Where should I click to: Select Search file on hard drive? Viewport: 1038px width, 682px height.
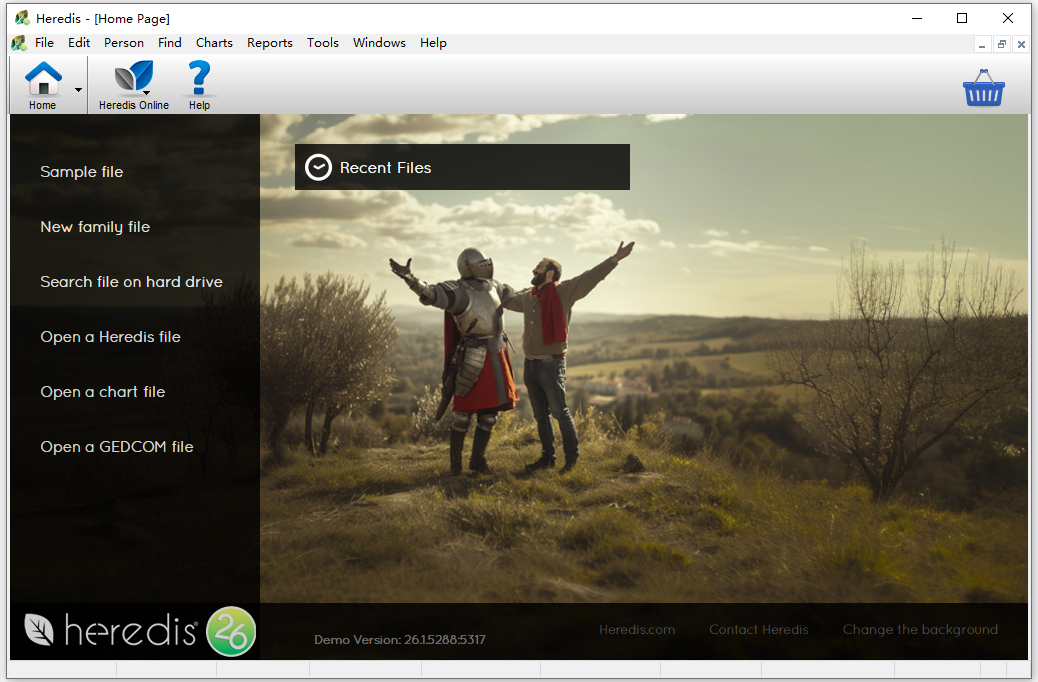(x=131, y=282)
